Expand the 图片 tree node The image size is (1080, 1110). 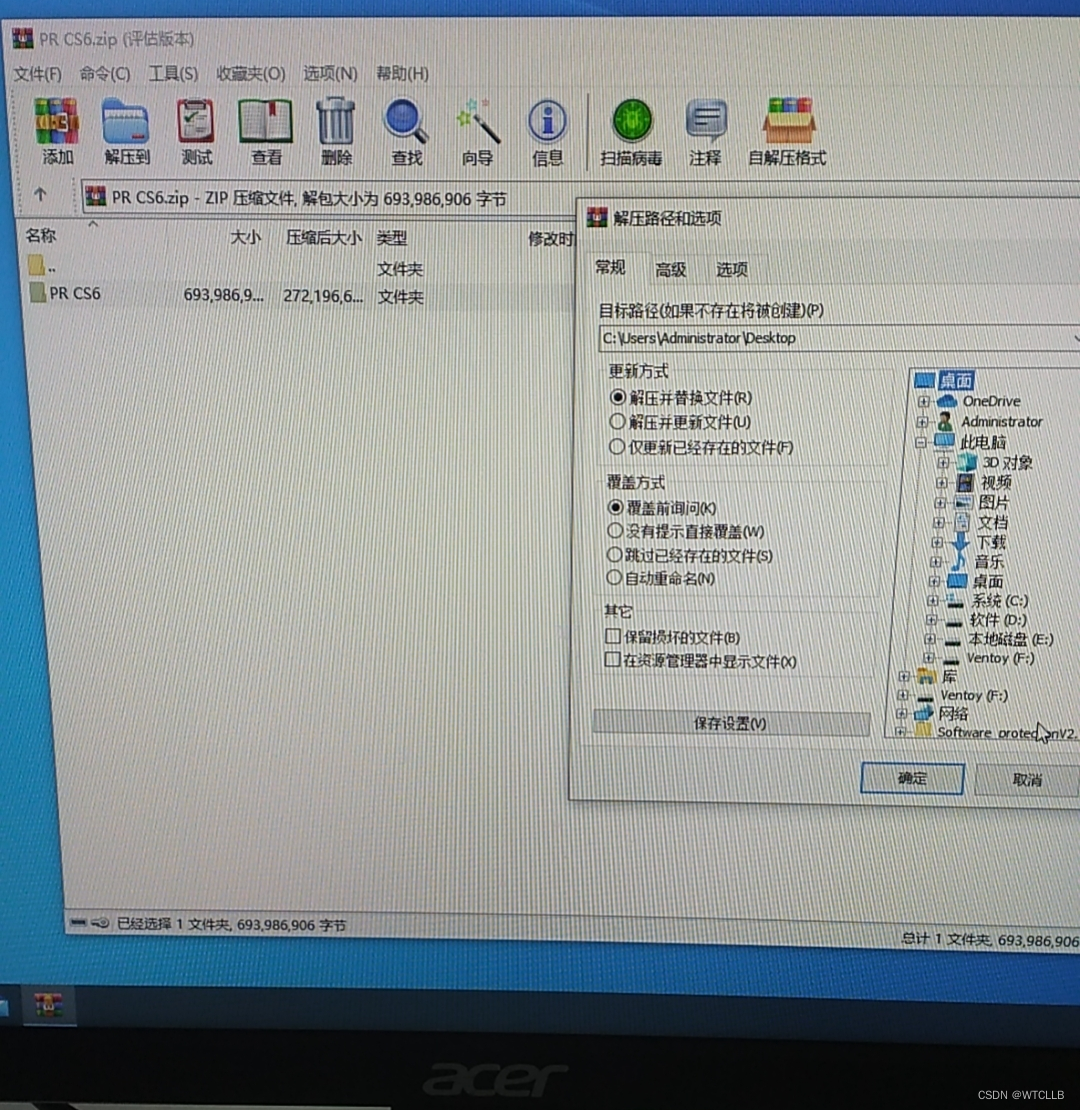940,503
